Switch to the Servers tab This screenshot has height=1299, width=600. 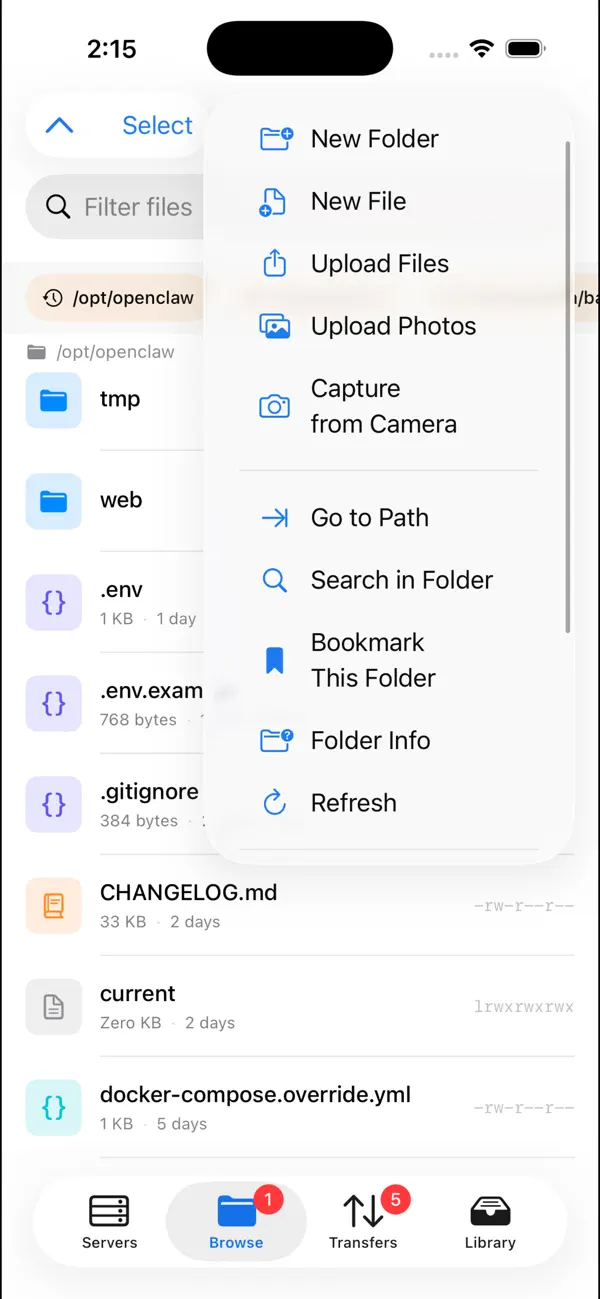[109, 1220]
